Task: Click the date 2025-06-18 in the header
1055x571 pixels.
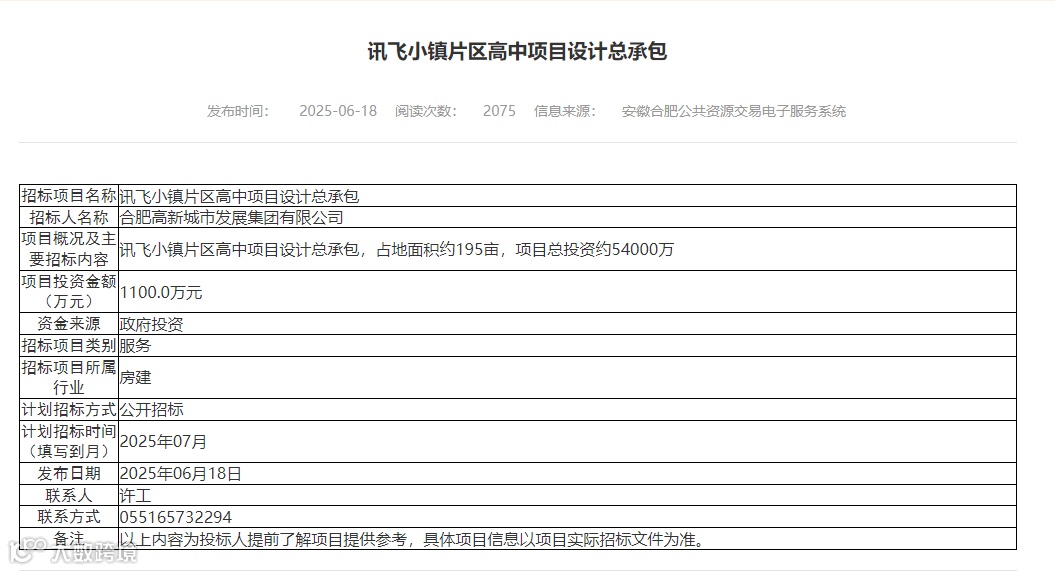Action: [x=338, y=111]
